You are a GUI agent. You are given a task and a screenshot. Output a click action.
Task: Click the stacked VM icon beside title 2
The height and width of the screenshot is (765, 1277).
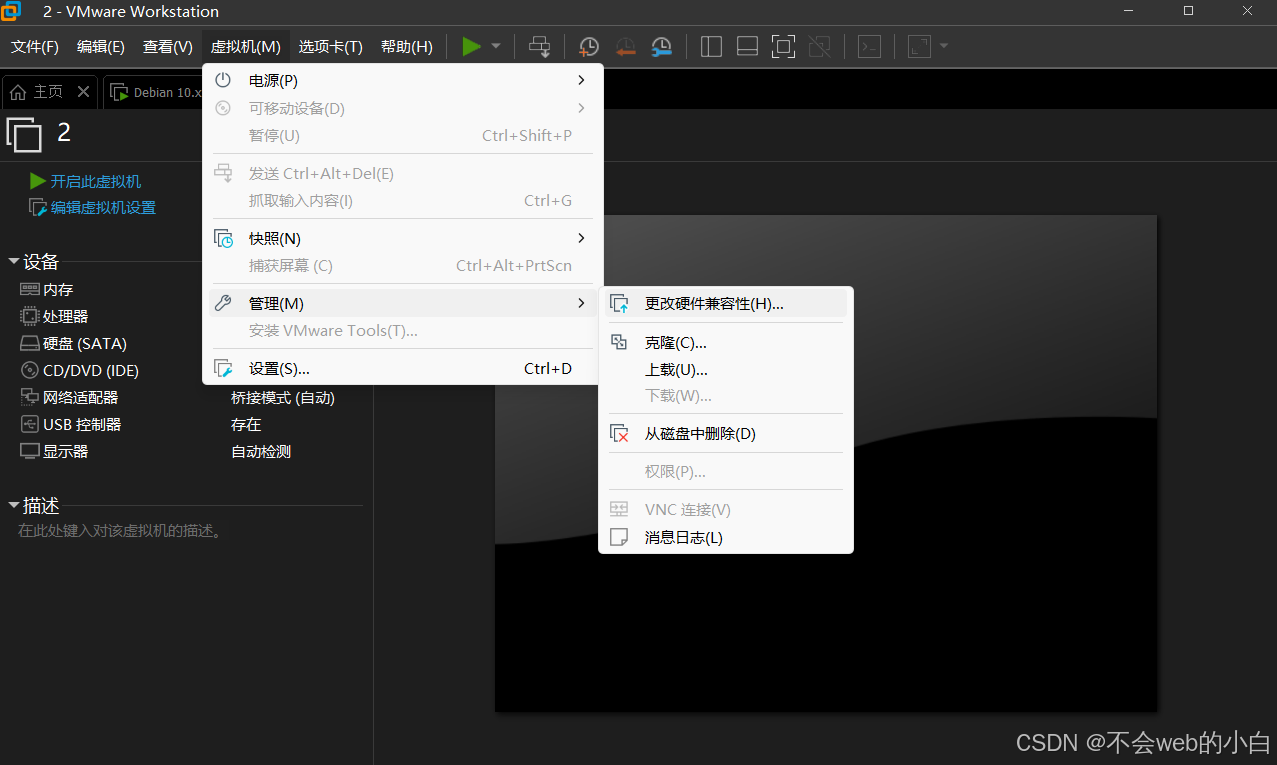click(25, 134)
